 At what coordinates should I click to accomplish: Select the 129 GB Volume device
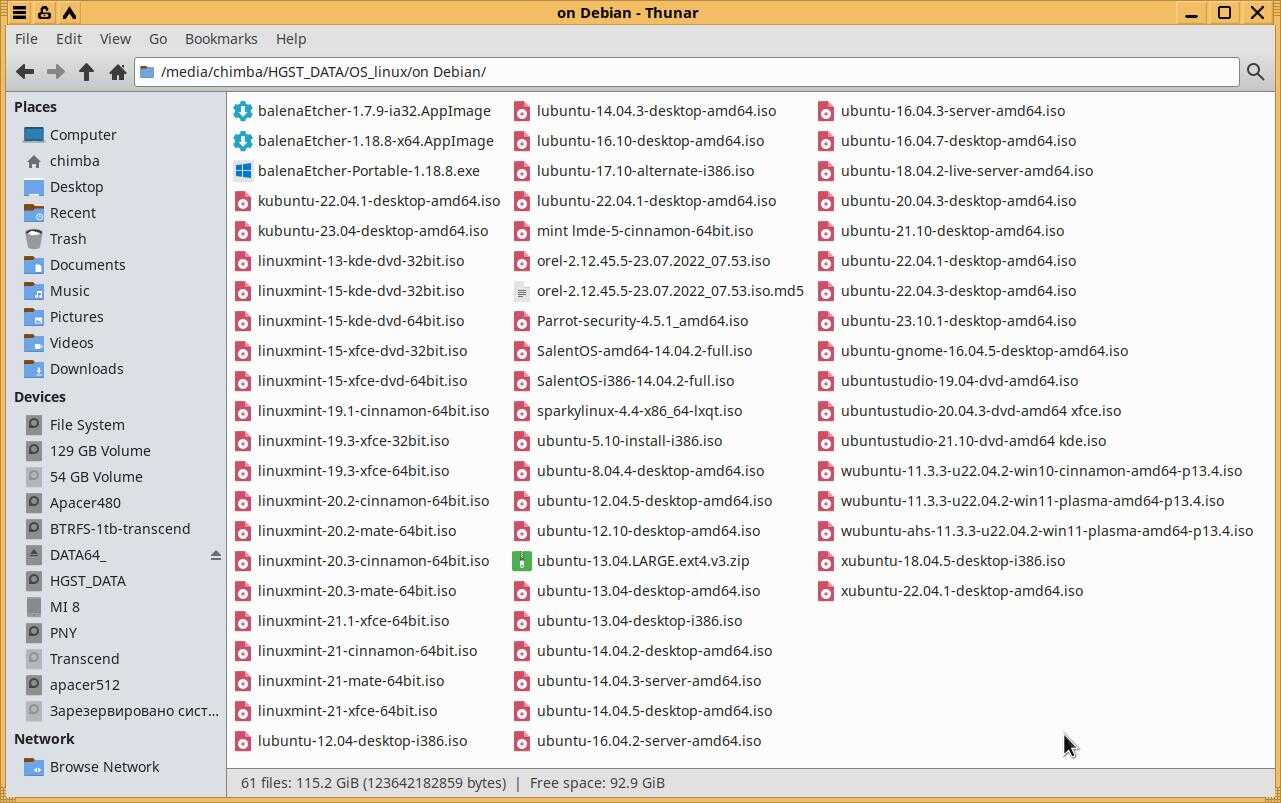(x=100, y=451)
